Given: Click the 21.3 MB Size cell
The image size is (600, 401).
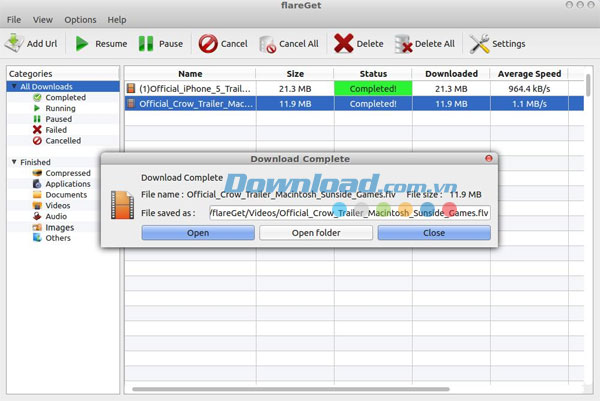Looking at the screenshot, I should click(295, 89).
